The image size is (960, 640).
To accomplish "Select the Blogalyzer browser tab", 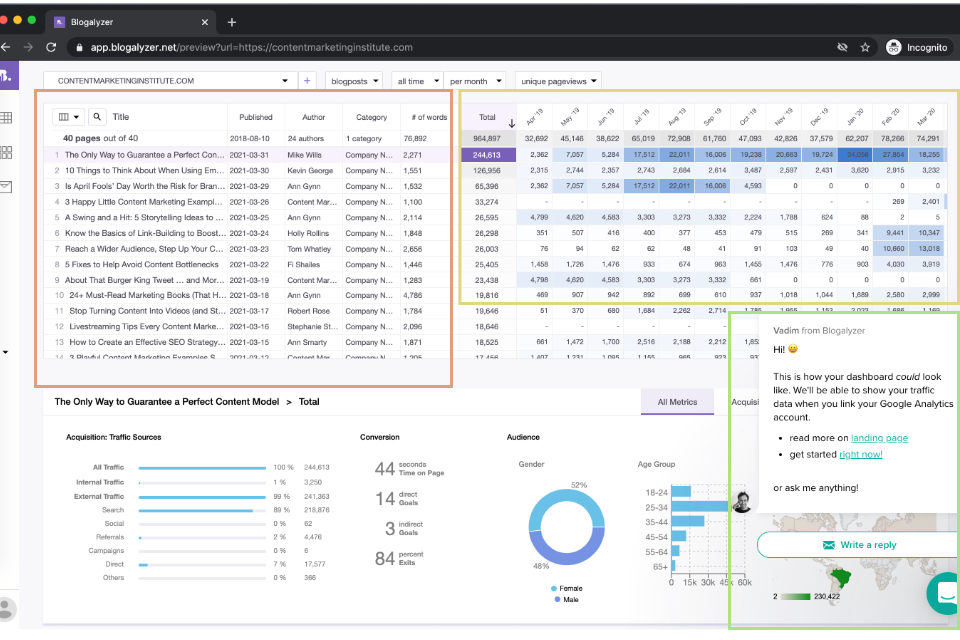I will [130, 22].
